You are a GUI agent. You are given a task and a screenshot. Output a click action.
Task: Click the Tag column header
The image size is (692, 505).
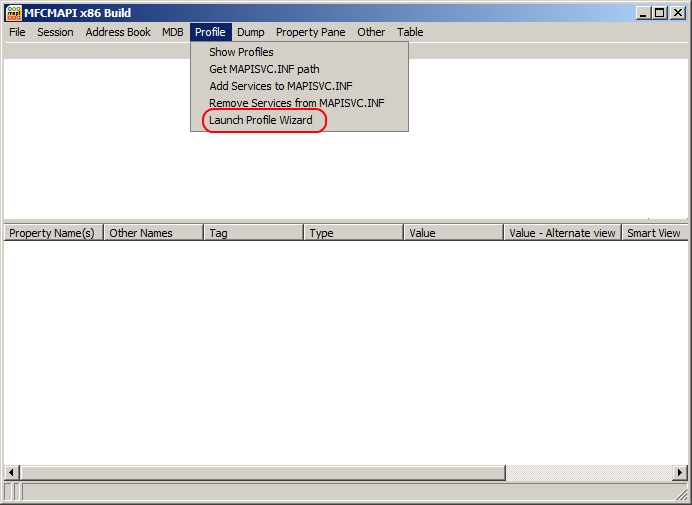(254, 233)
